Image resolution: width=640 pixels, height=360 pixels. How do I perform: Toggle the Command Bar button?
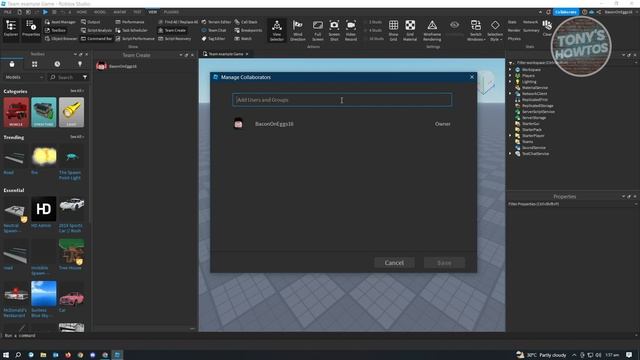click(96, 39)
